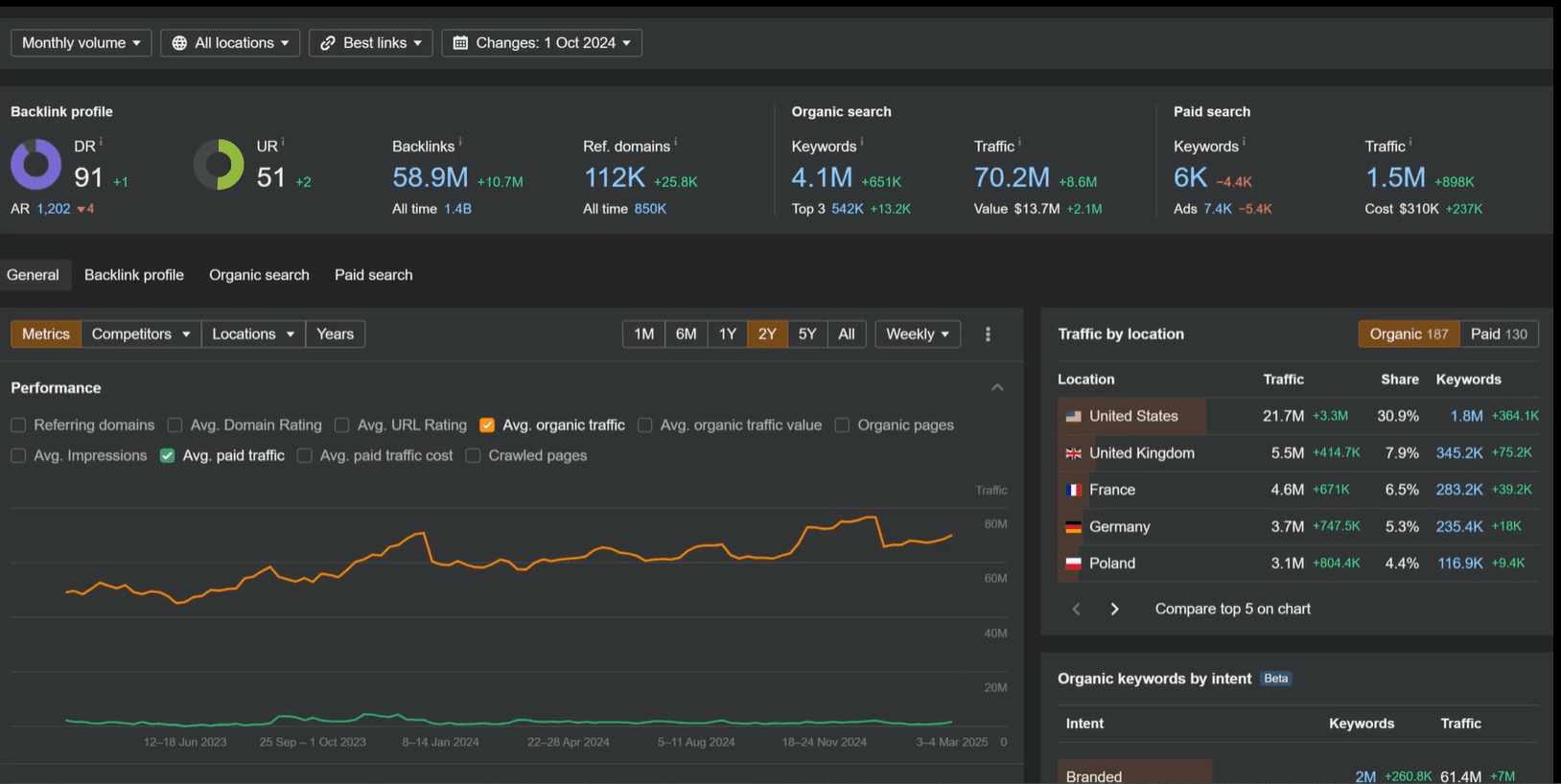Uncheck Avg. organic traffic checkbox
Screen dimensions: 1561x784
click(x=487, y=425)
